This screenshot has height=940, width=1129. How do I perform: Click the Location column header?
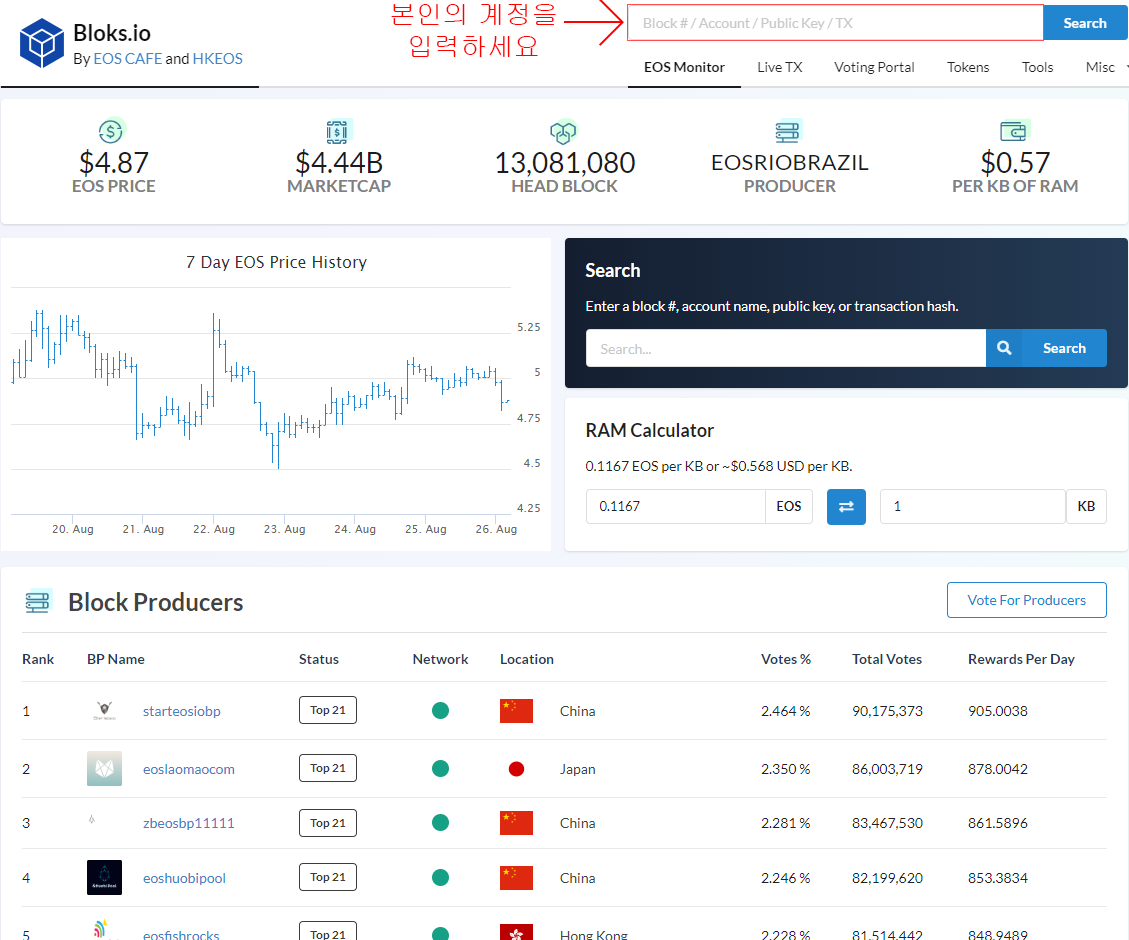click(527, 659)
